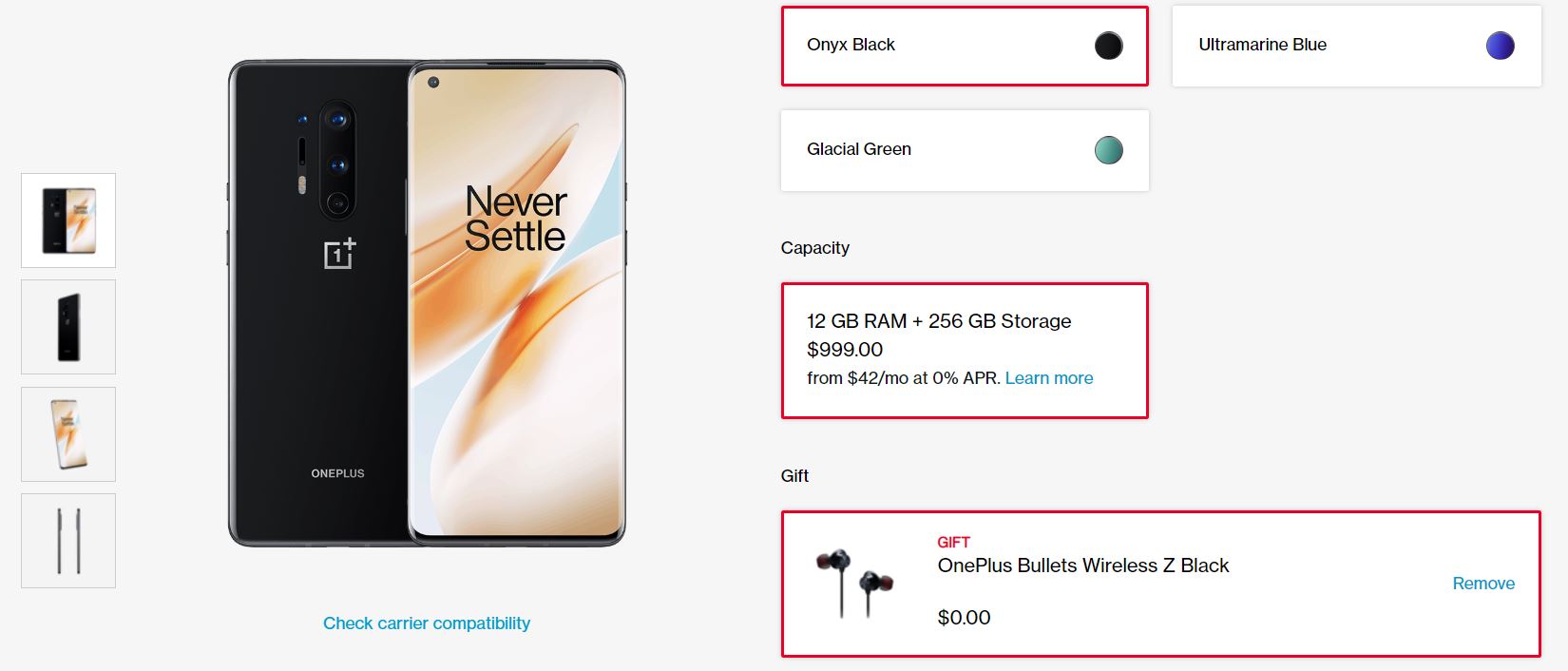Click the rear camera module on phone
1568x671 pixels.
click(x=336, y=160)
